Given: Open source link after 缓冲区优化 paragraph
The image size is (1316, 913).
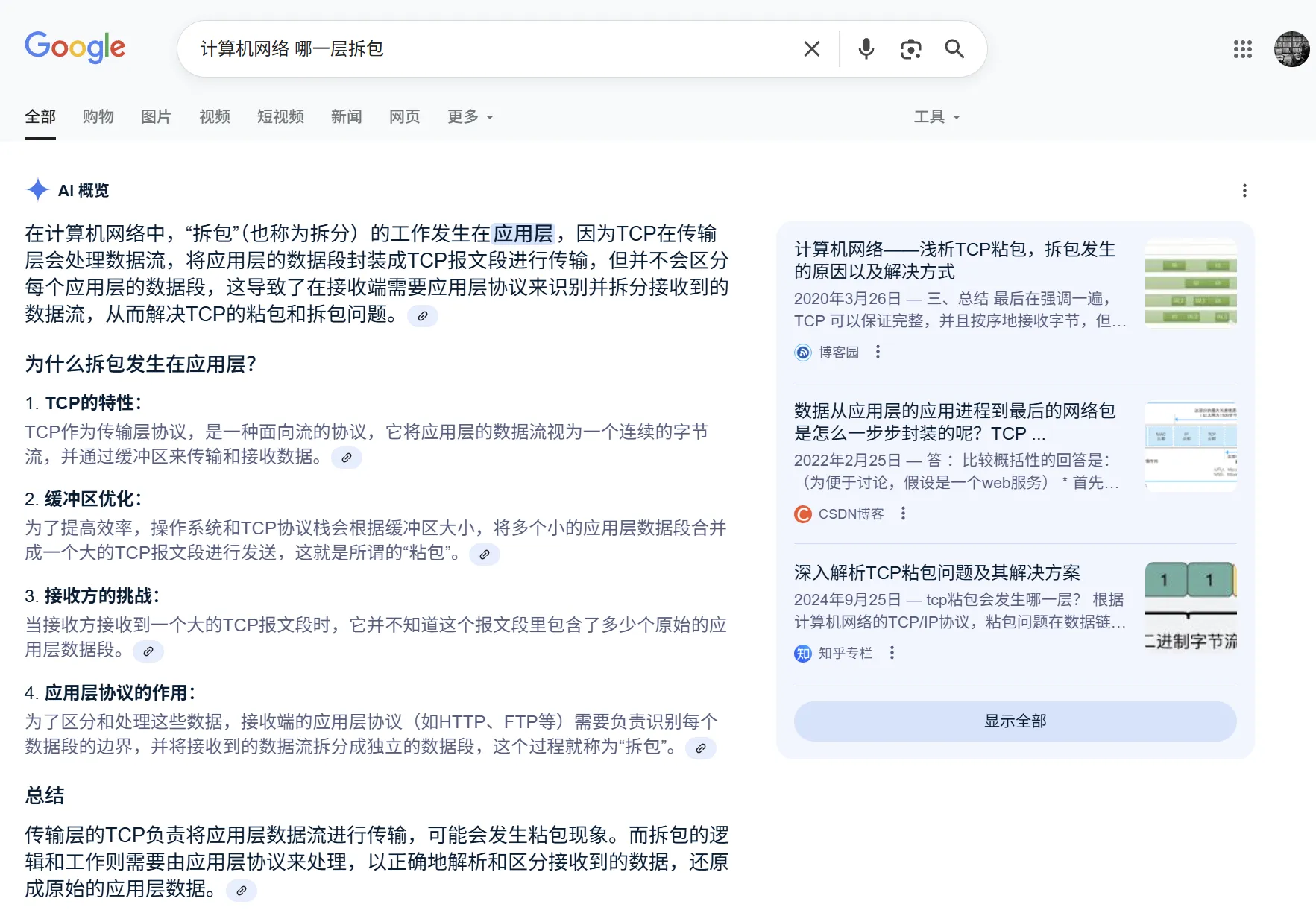Looking at the screenshot, I should point(485,555).
